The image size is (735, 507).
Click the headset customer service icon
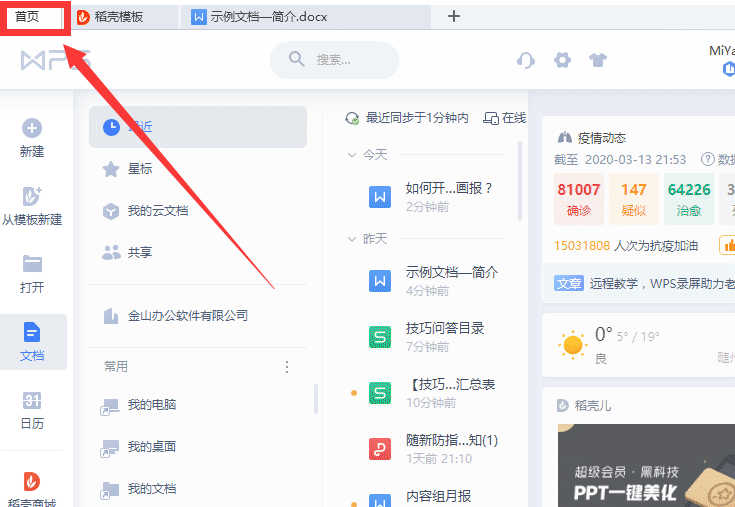[526, 60]
